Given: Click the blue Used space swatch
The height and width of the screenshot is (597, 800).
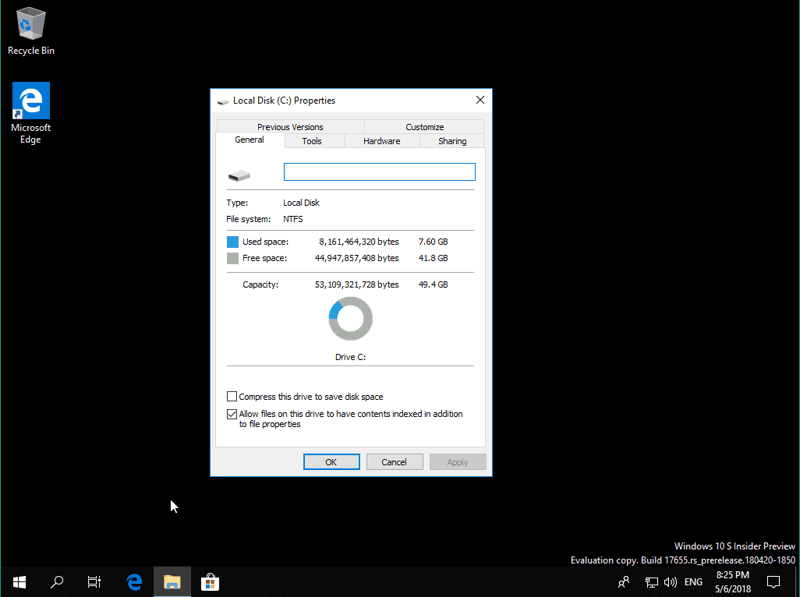Looking at the screenshot, I should (x=233, y=242).
